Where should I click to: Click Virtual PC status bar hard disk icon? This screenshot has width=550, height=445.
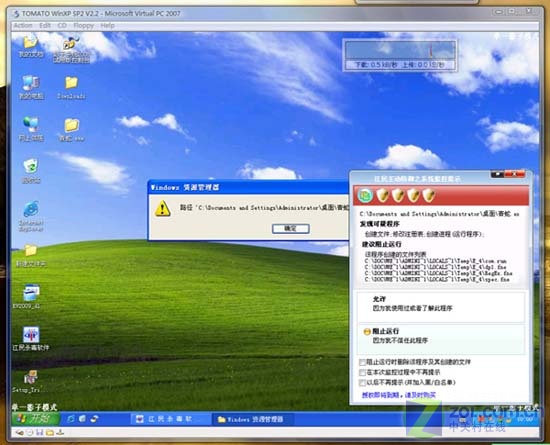pyautogui.click(x=19, y=432)
